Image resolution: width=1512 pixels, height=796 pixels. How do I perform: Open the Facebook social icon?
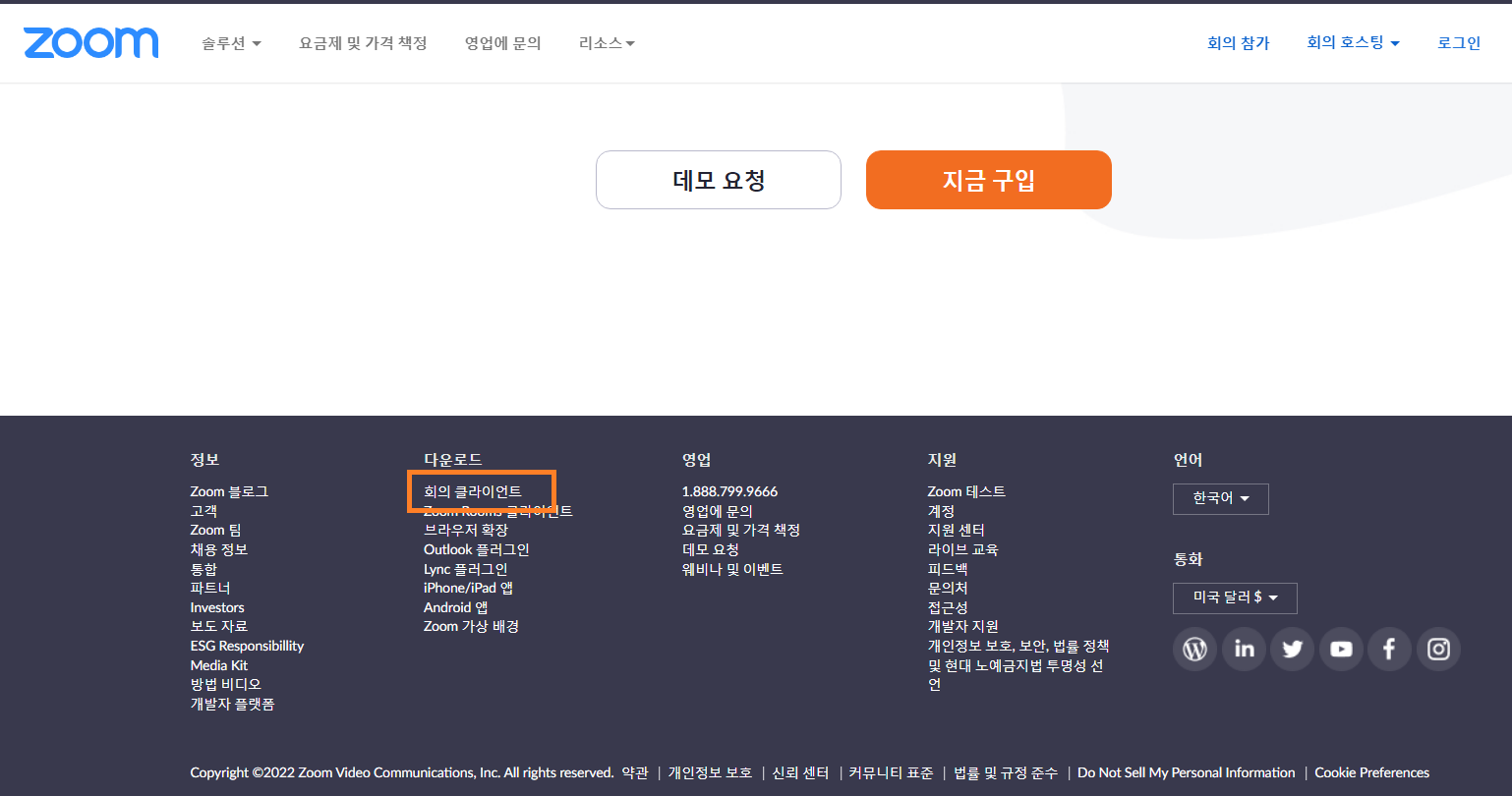1389,650
